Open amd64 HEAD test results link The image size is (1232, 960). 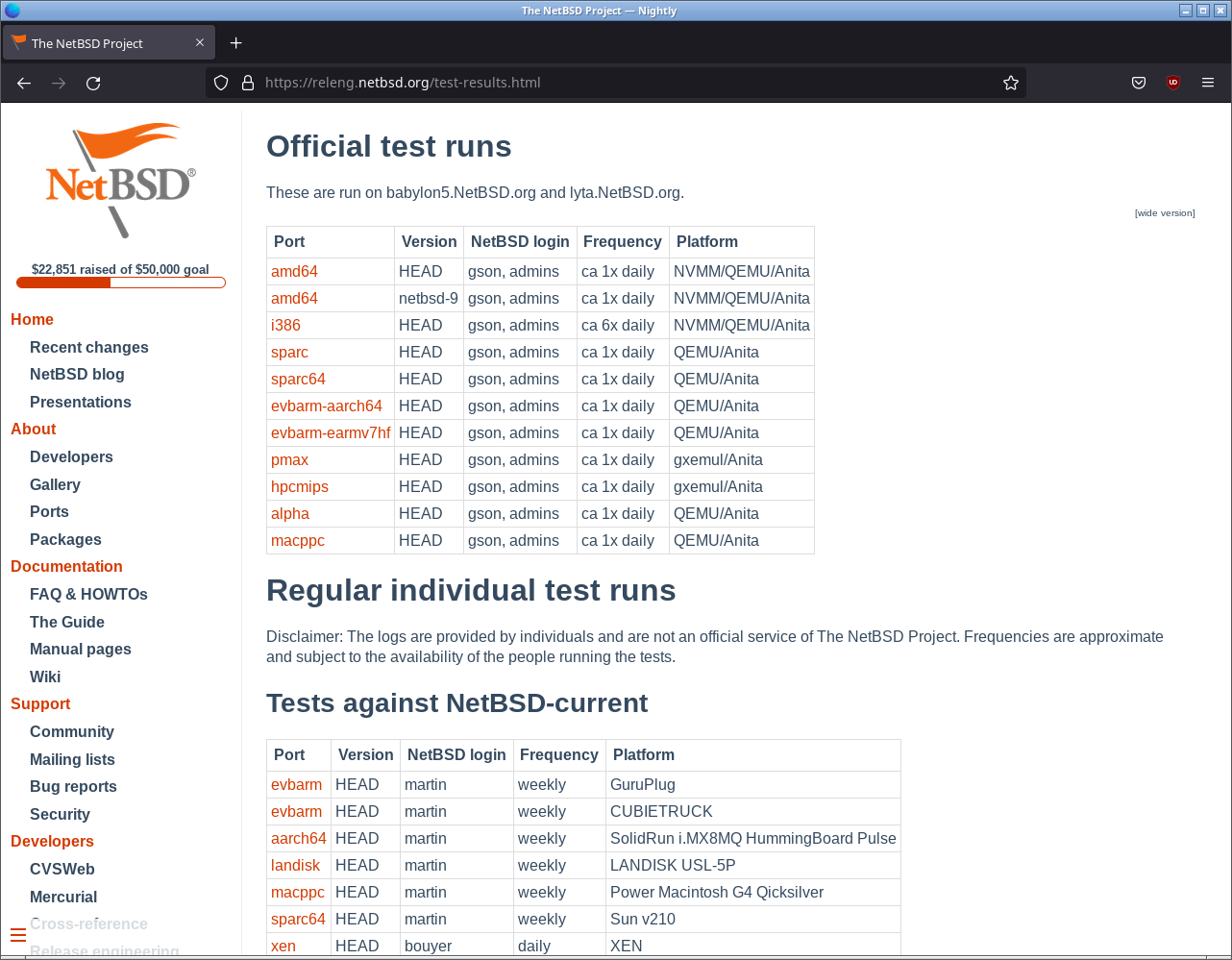[294, 272]
